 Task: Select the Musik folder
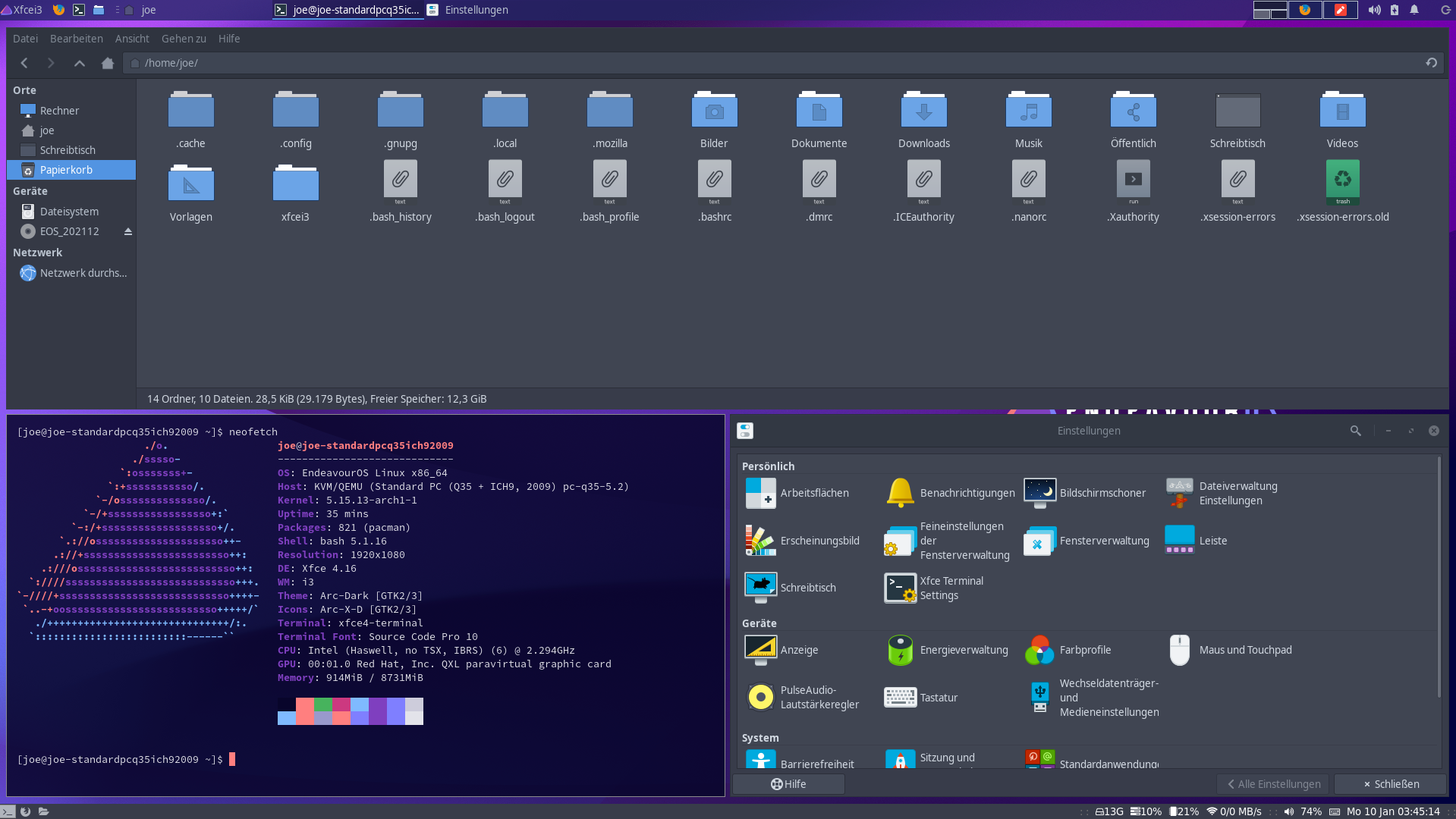click(1029, 120)
